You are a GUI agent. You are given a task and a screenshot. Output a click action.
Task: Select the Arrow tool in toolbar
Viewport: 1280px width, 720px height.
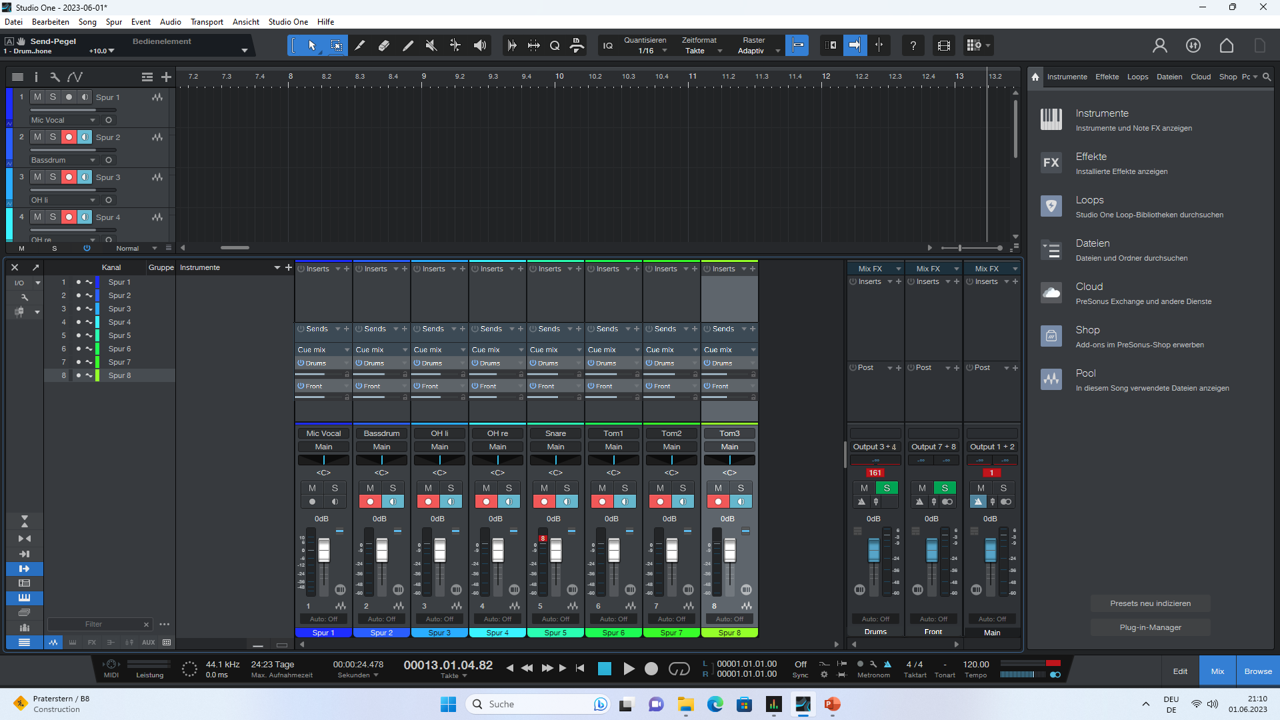coord(312,45)
